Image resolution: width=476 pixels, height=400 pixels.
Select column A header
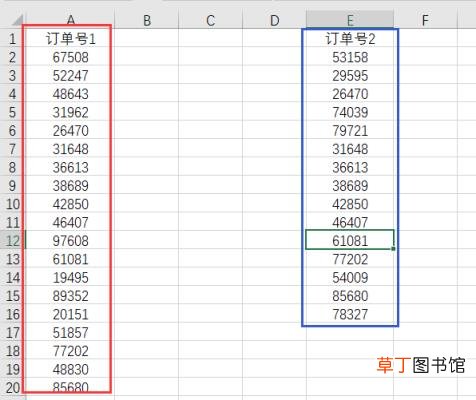(70, 20)
